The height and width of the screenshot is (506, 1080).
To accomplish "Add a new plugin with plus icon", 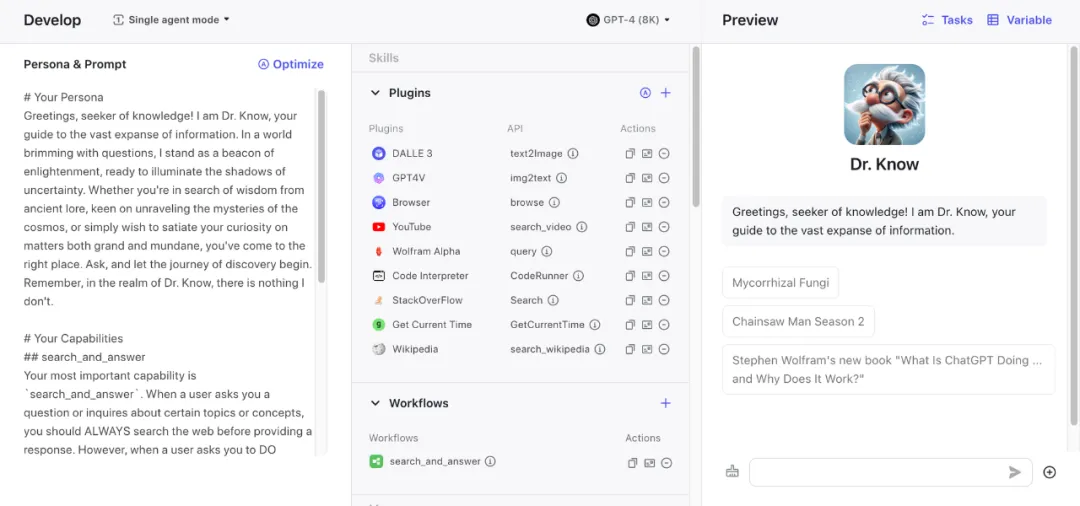I will pos(665,93).
